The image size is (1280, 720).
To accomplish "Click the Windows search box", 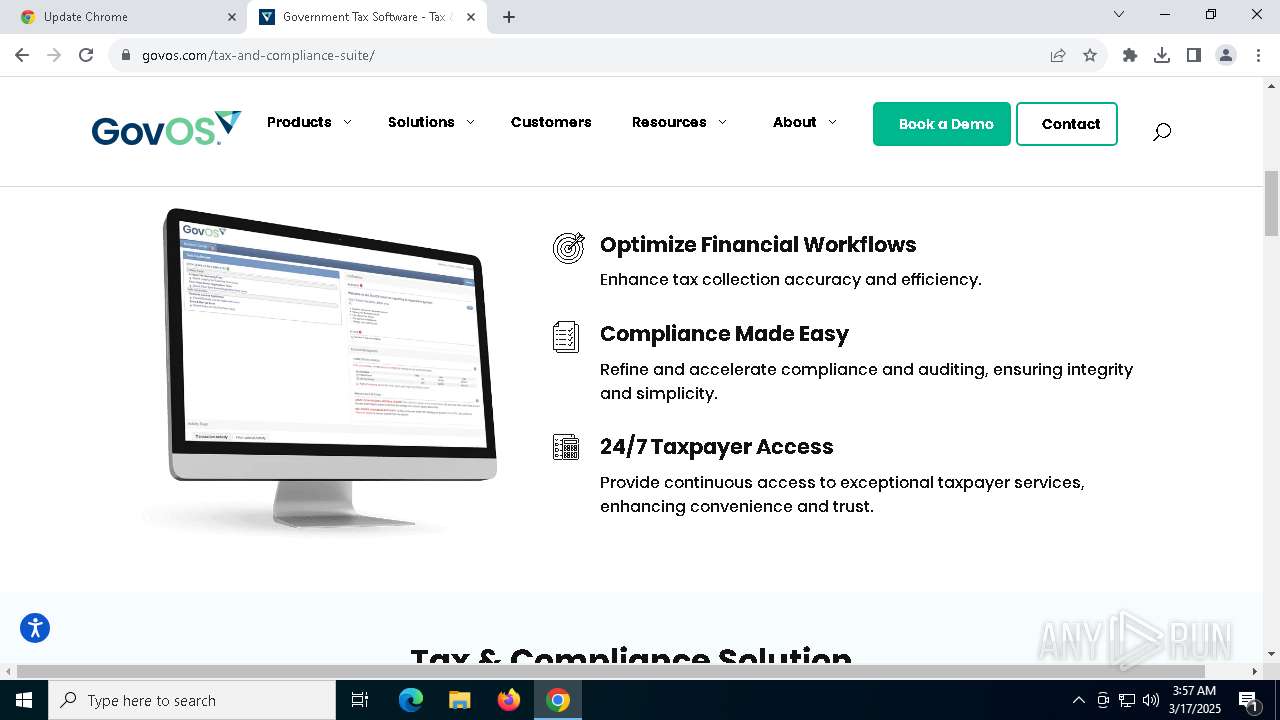I will point(192,700).
